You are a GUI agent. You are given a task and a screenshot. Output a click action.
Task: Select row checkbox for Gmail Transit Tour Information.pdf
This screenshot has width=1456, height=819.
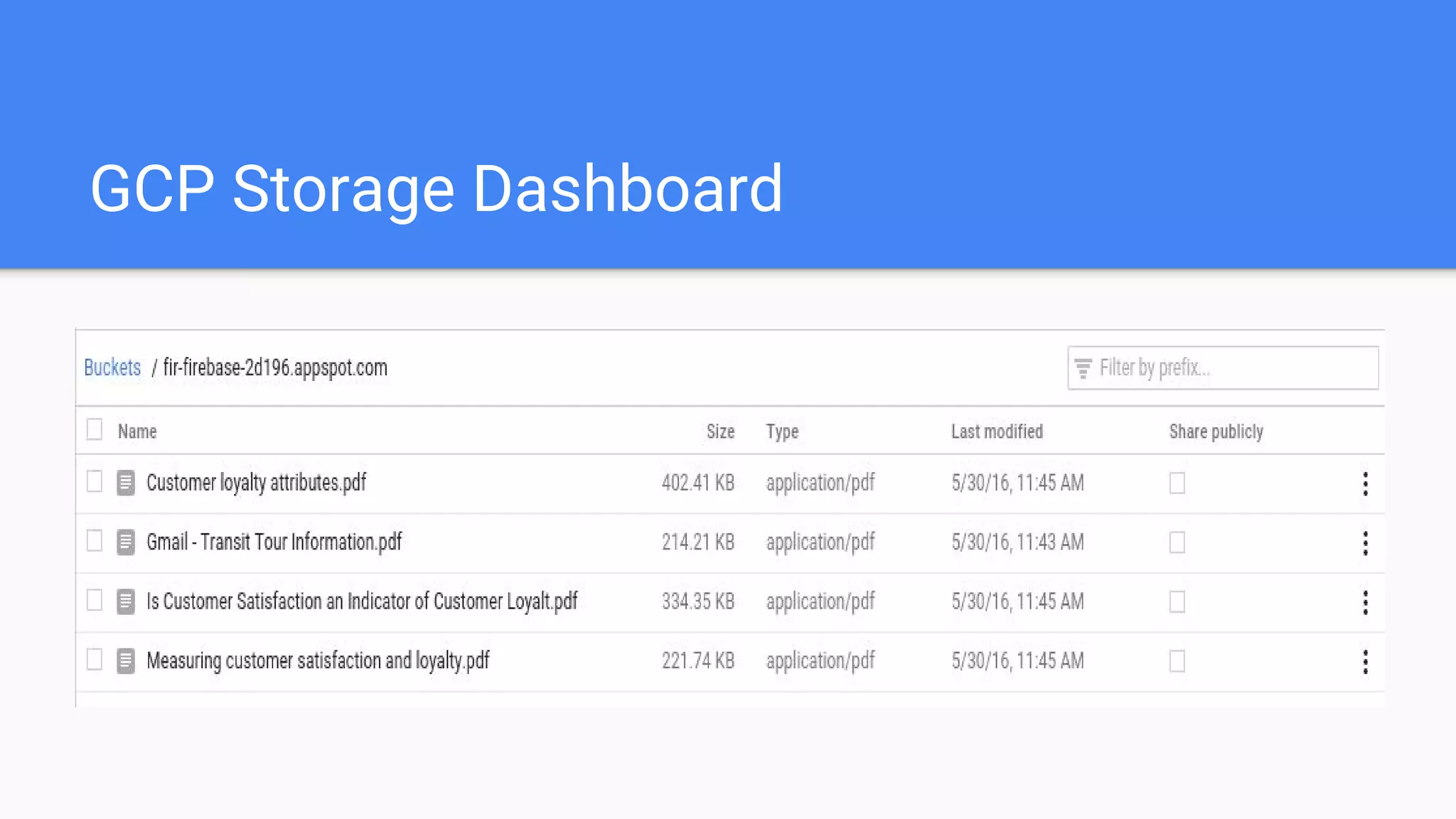point(95,541)
